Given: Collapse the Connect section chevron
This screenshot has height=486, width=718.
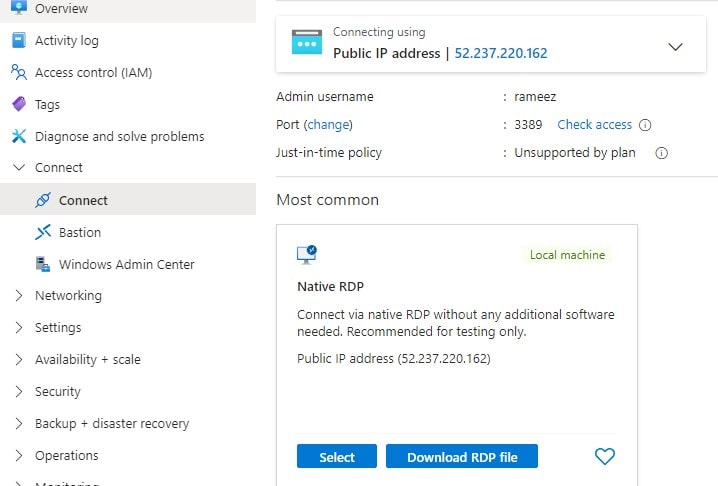Looking at the screenshot, I should pos(19,168).
